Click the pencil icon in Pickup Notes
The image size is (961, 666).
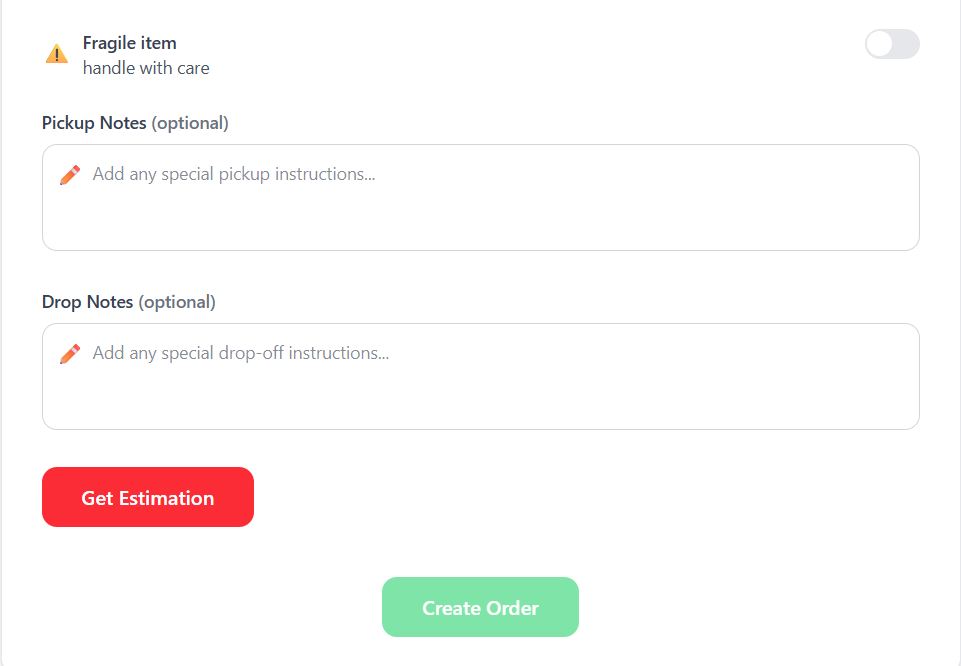pos(70,175)
